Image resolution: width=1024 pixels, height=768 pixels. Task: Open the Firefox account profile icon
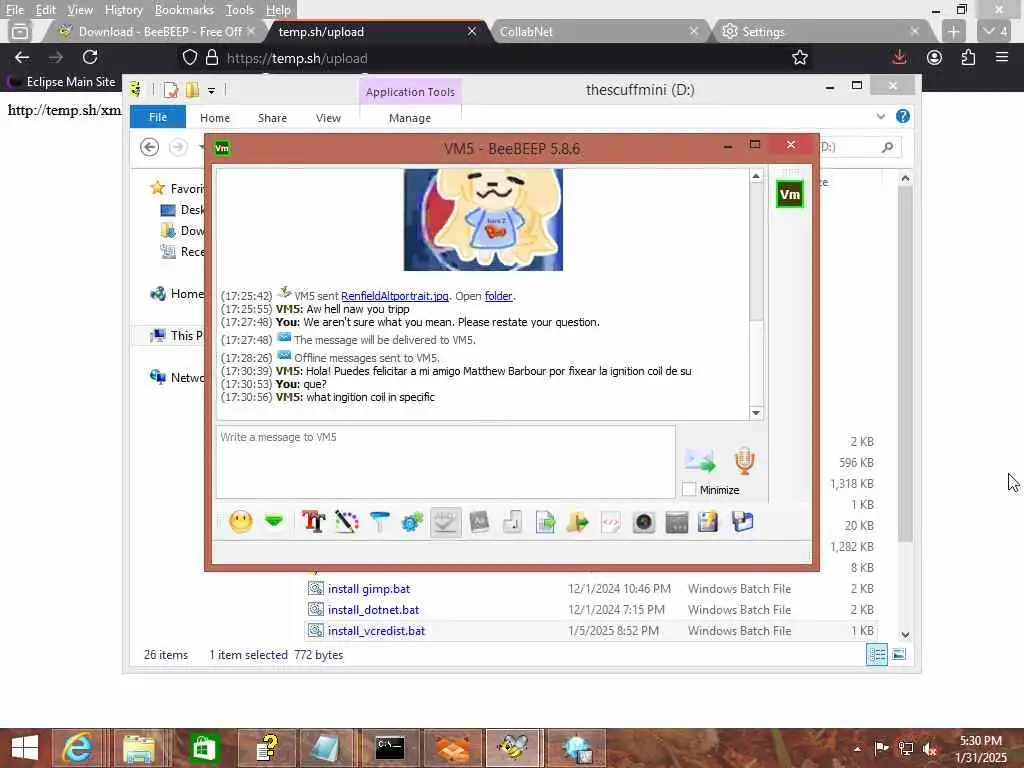(935, 57)
